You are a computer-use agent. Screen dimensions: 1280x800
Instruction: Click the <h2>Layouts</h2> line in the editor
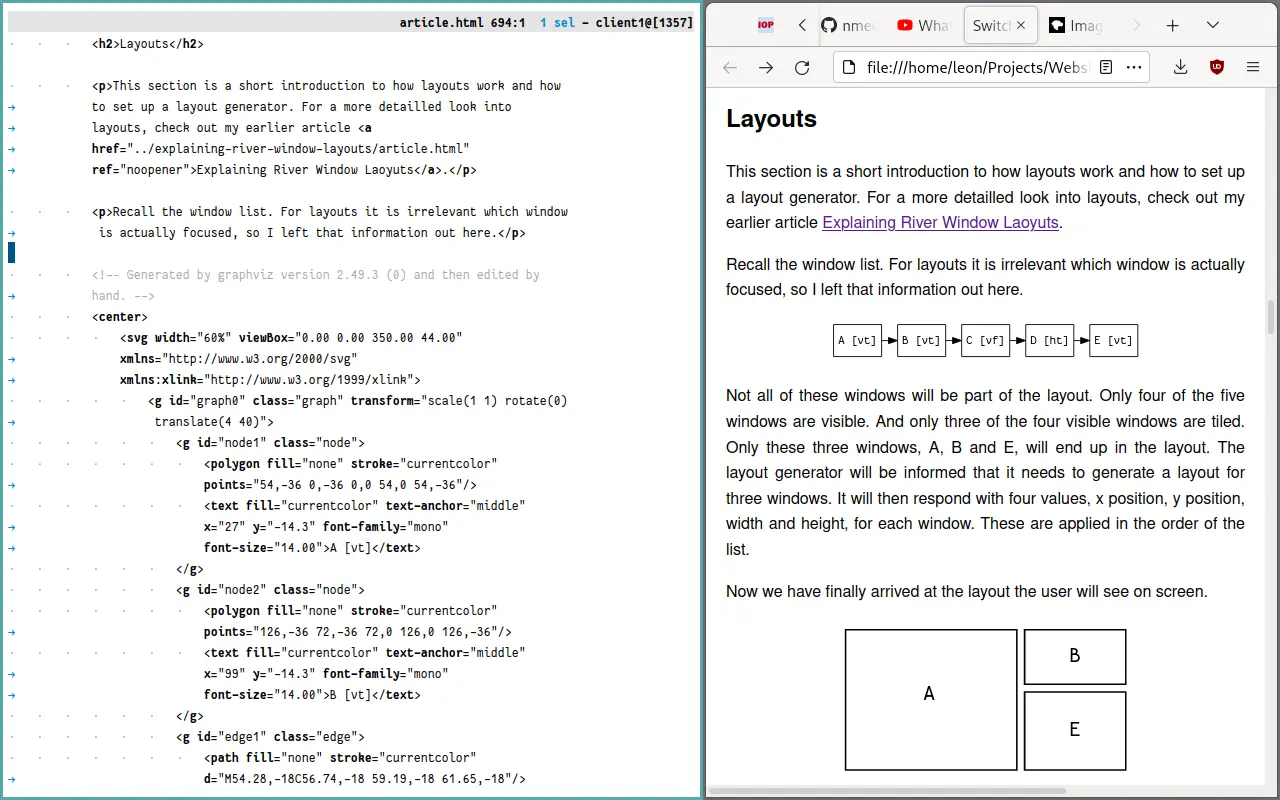pos(147,44)
